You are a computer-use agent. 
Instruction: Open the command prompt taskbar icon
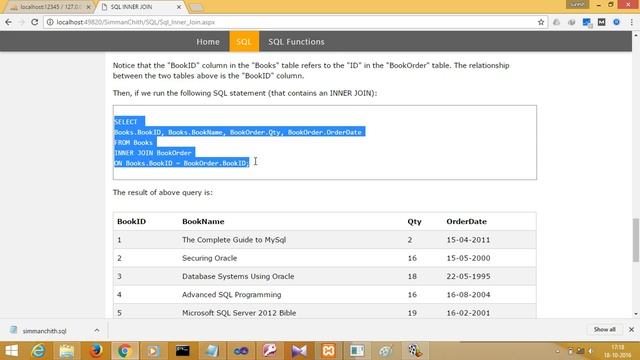tap(182, 351)
